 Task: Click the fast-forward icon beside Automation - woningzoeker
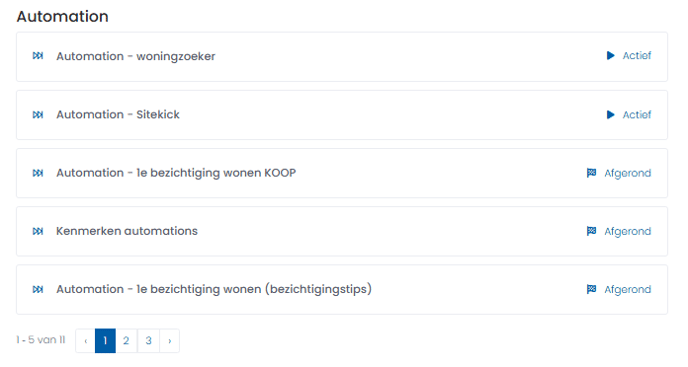pyautogui.click(x=38, y=56)
